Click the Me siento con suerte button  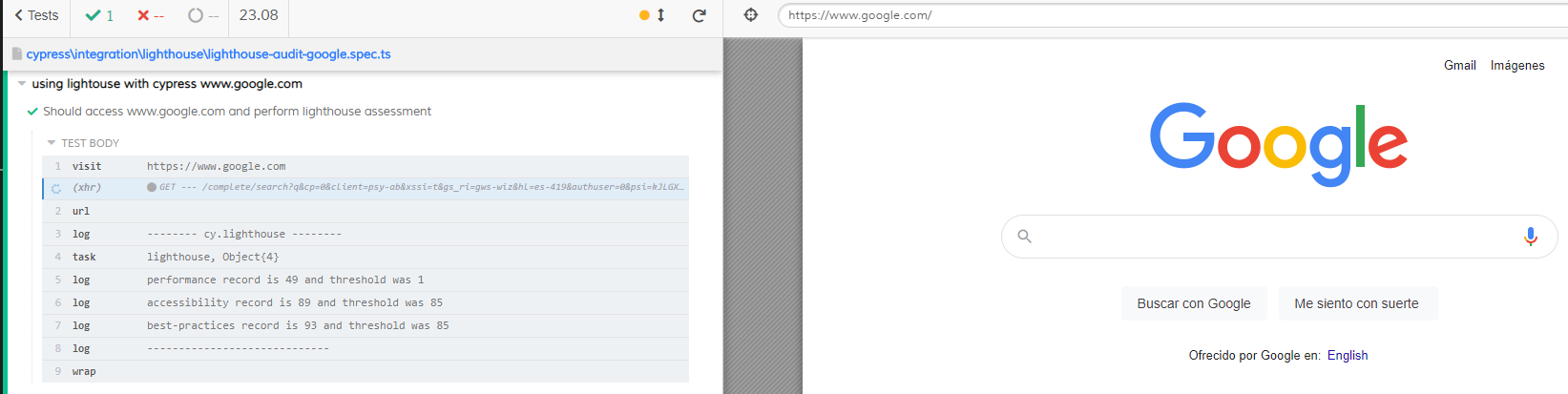point(1356,303)
